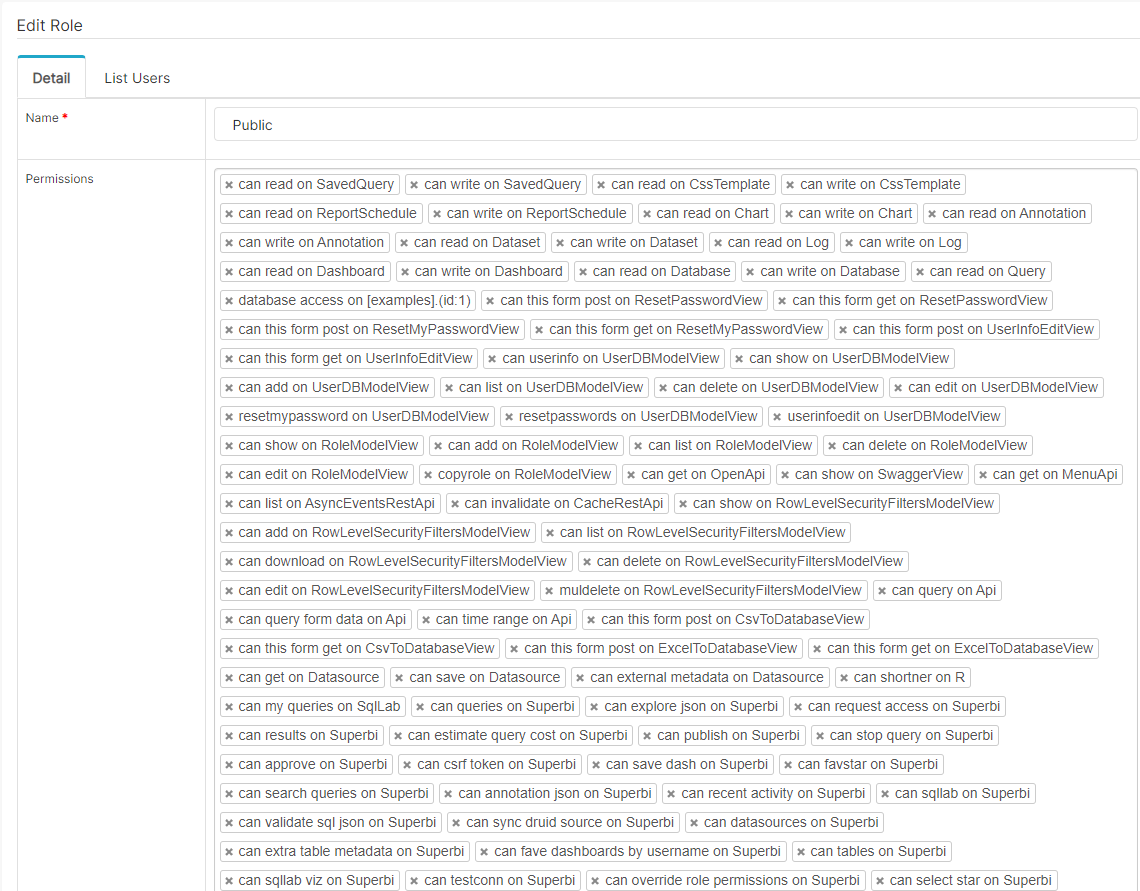Remove 'can write on Database' tag
This screenshot has width=1140, height=891.
750,273
